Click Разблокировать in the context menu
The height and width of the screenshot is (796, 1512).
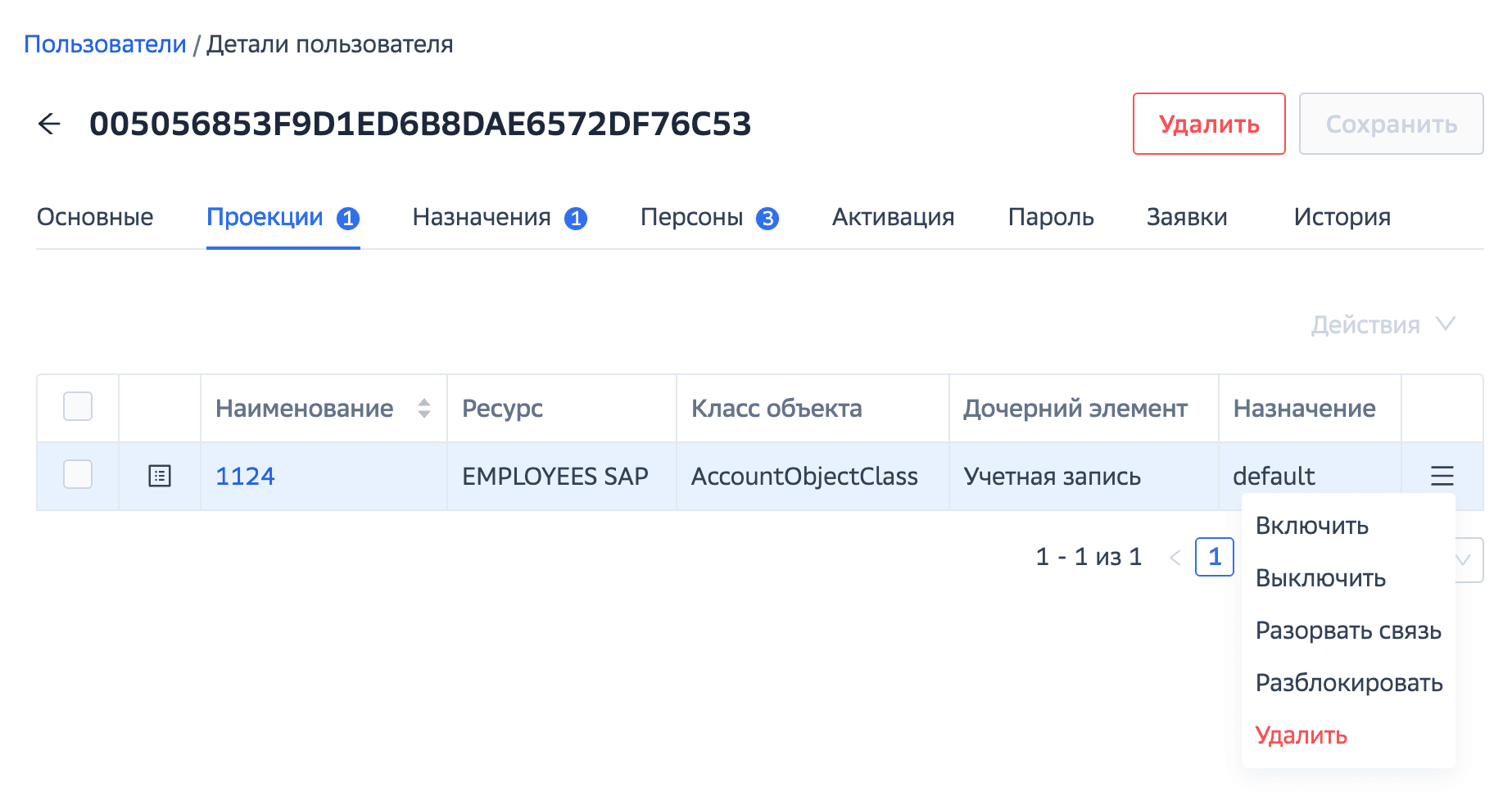(1348, 683)
